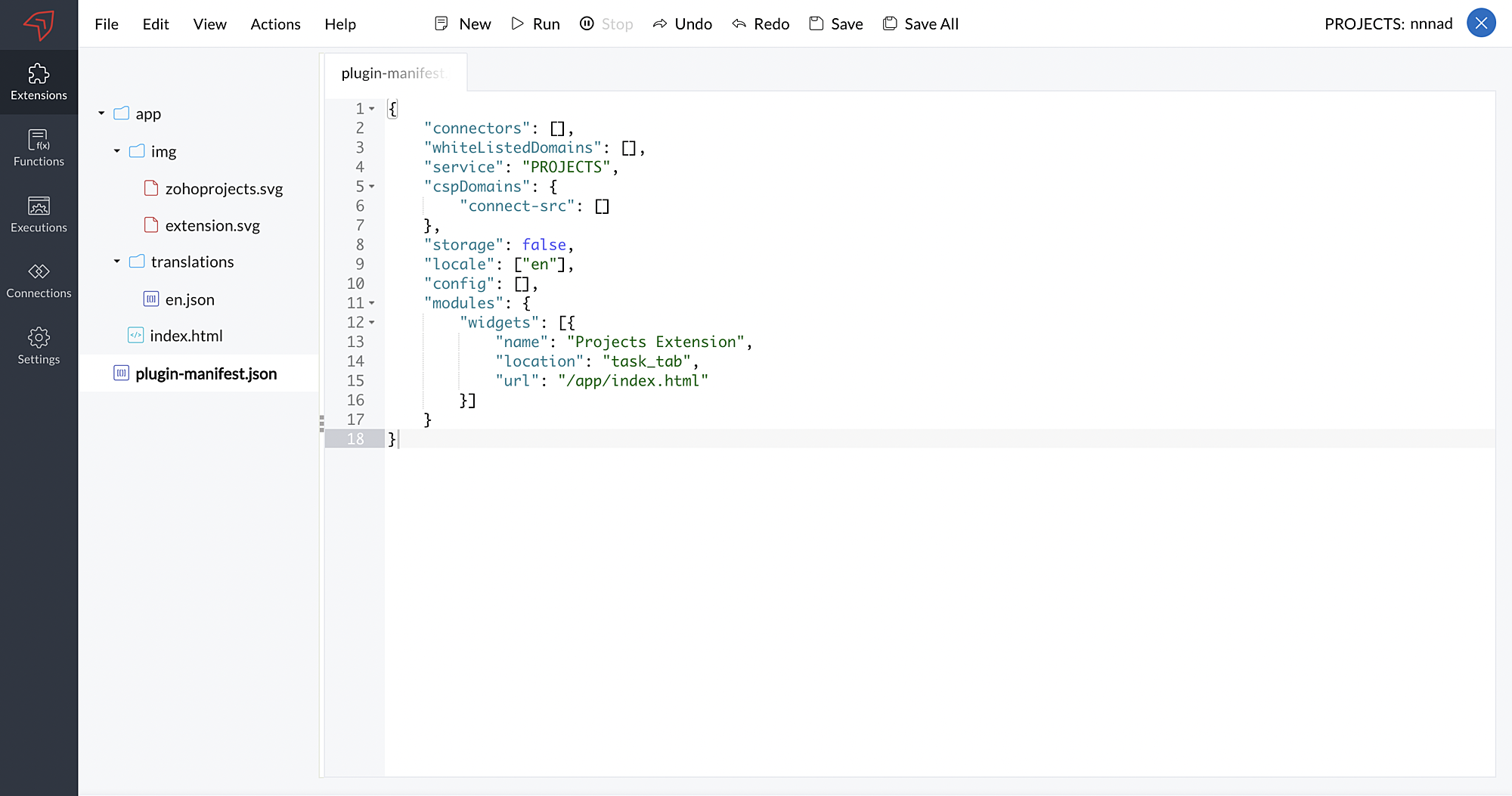Collapse the app folder arrow
This screenshot has width=1512, height=796.
coord(101,113)
